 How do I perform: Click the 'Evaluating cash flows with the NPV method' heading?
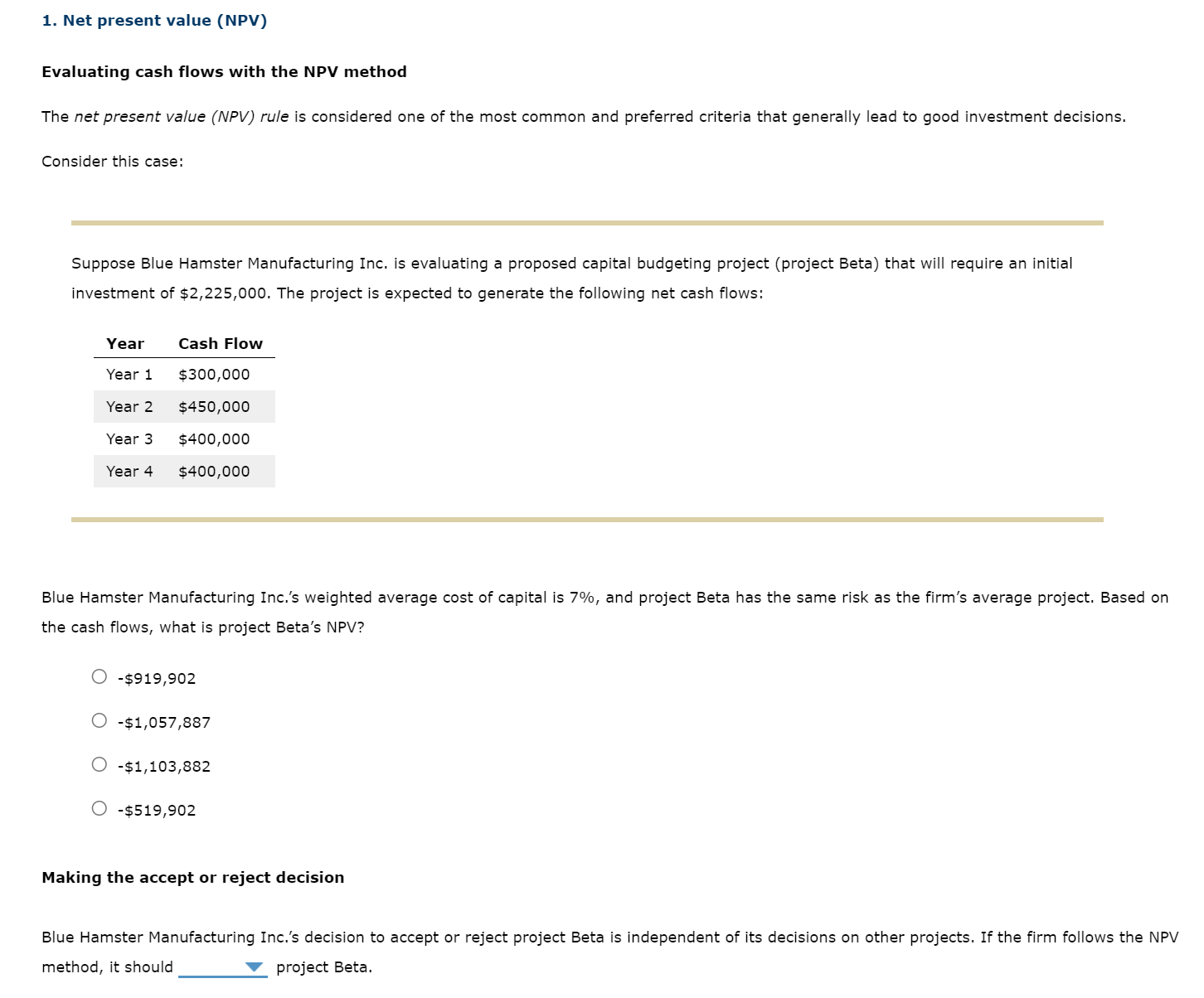point(224,72)
